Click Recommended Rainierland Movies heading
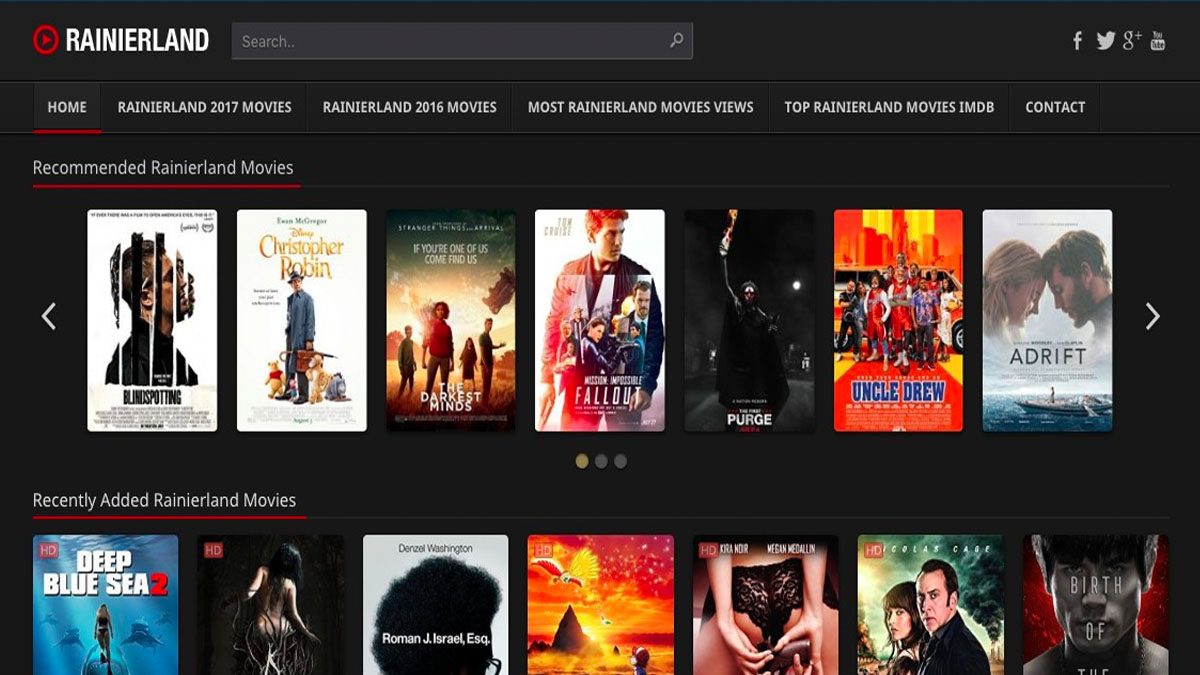 pos(163,167)
